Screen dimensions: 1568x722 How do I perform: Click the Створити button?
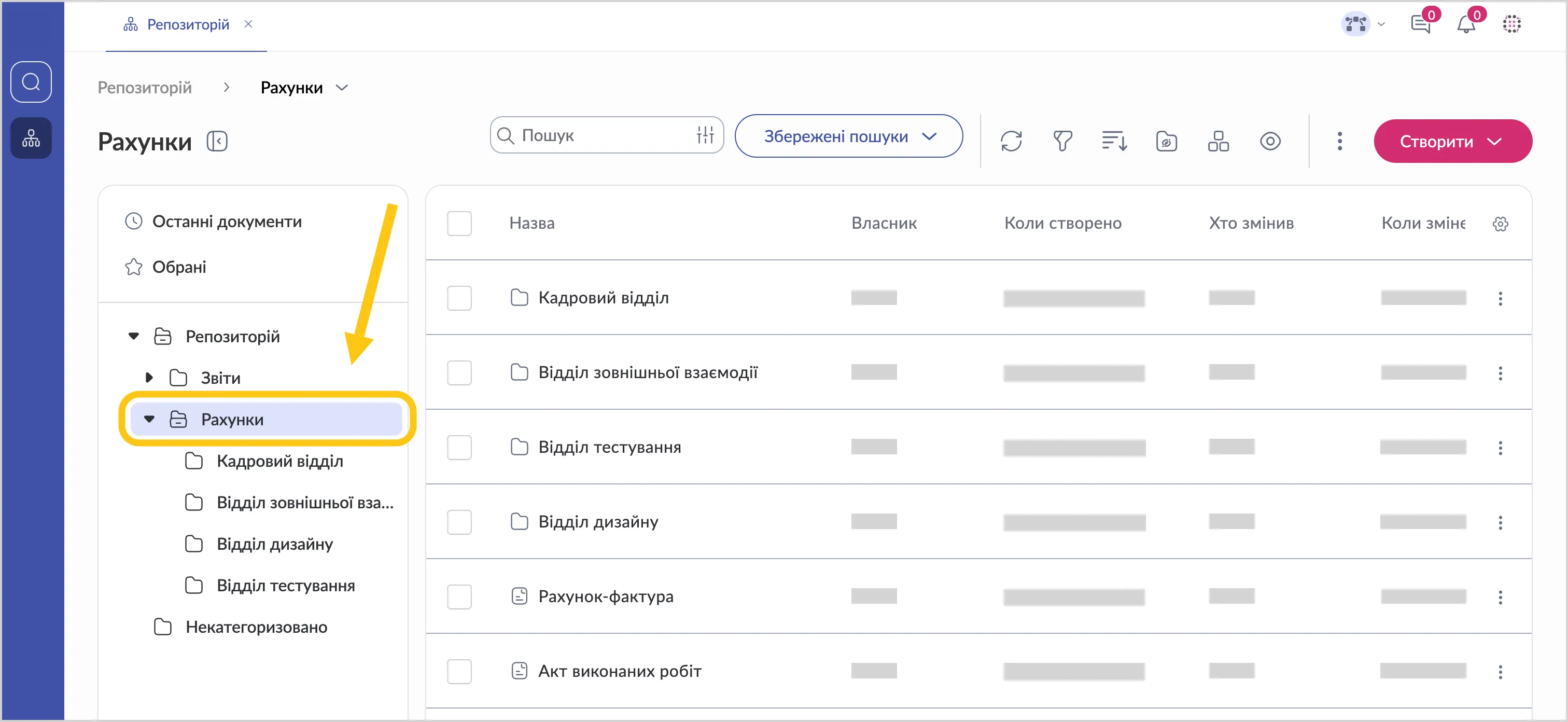[1452, 141]
